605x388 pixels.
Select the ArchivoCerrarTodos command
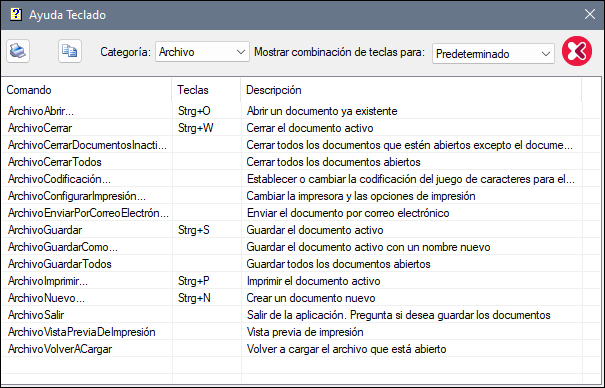click(55, 162)
